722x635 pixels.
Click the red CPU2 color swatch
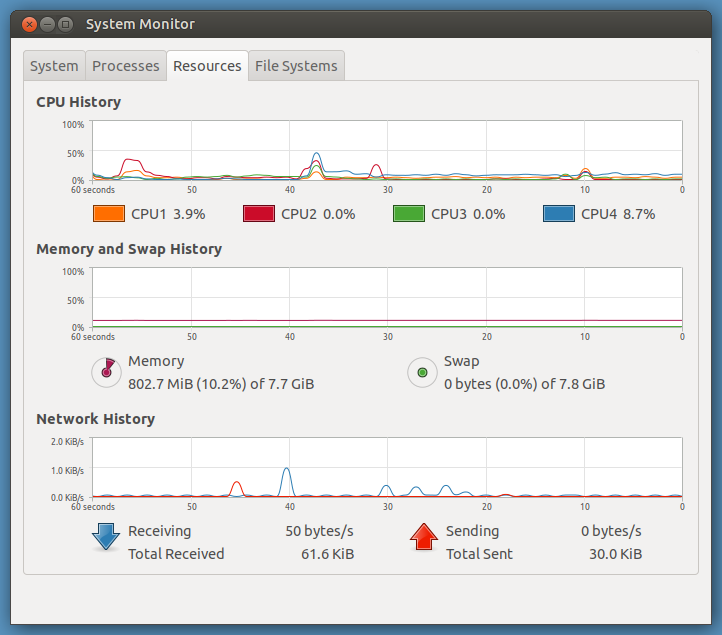pos(258,213)
